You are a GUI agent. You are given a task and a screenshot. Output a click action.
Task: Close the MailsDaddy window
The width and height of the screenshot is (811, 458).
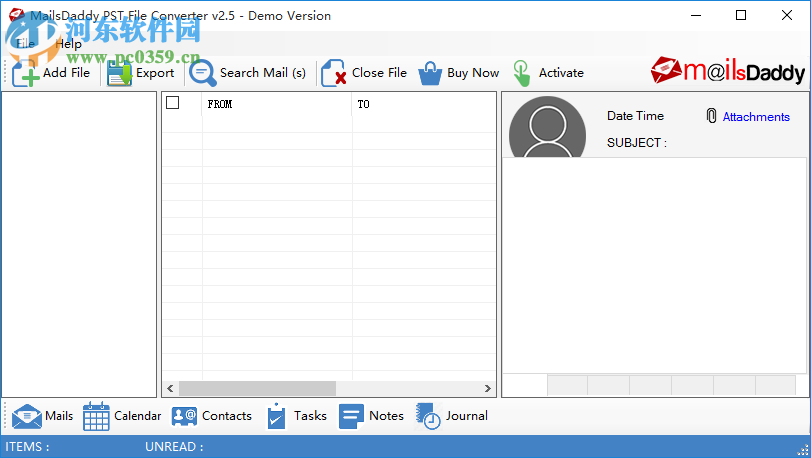point(787,16)
